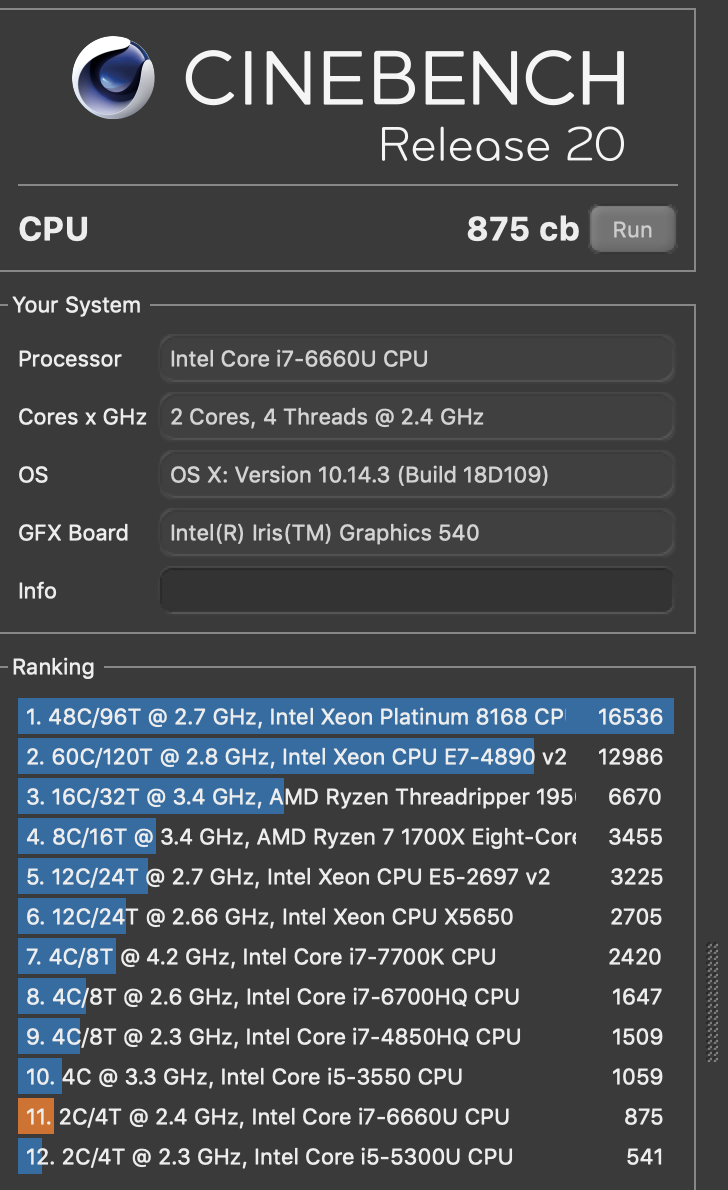
Task: Click the empty Info input field
Action: pos(417,590)
